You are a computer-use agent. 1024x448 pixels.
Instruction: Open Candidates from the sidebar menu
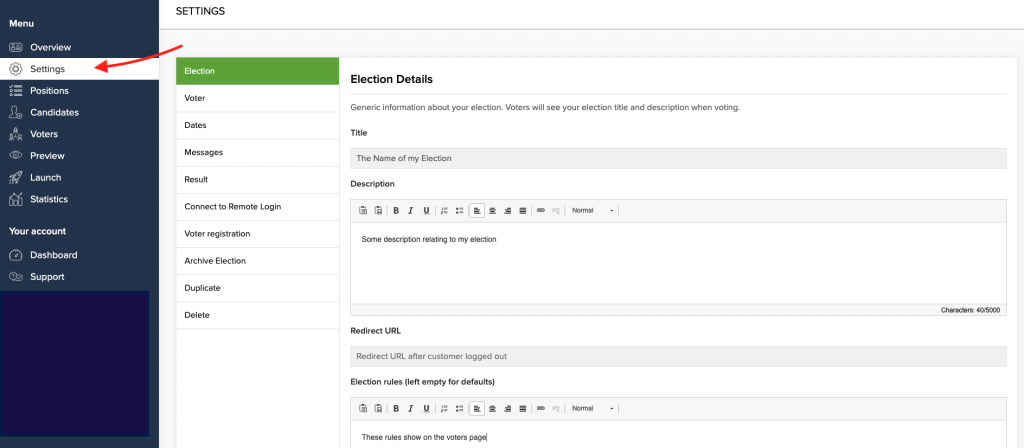click(x=54, y=112)
